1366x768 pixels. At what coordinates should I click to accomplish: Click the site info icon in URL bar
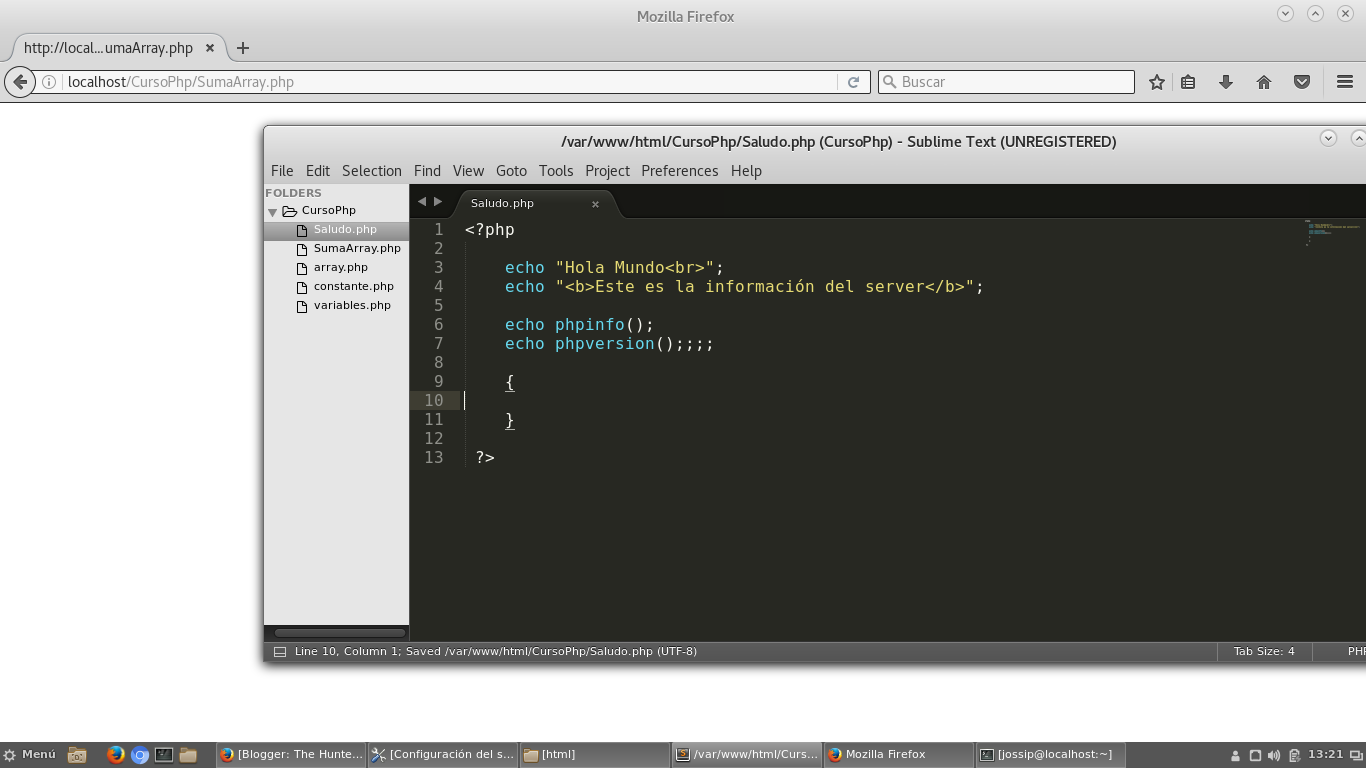tap(48, 82)
